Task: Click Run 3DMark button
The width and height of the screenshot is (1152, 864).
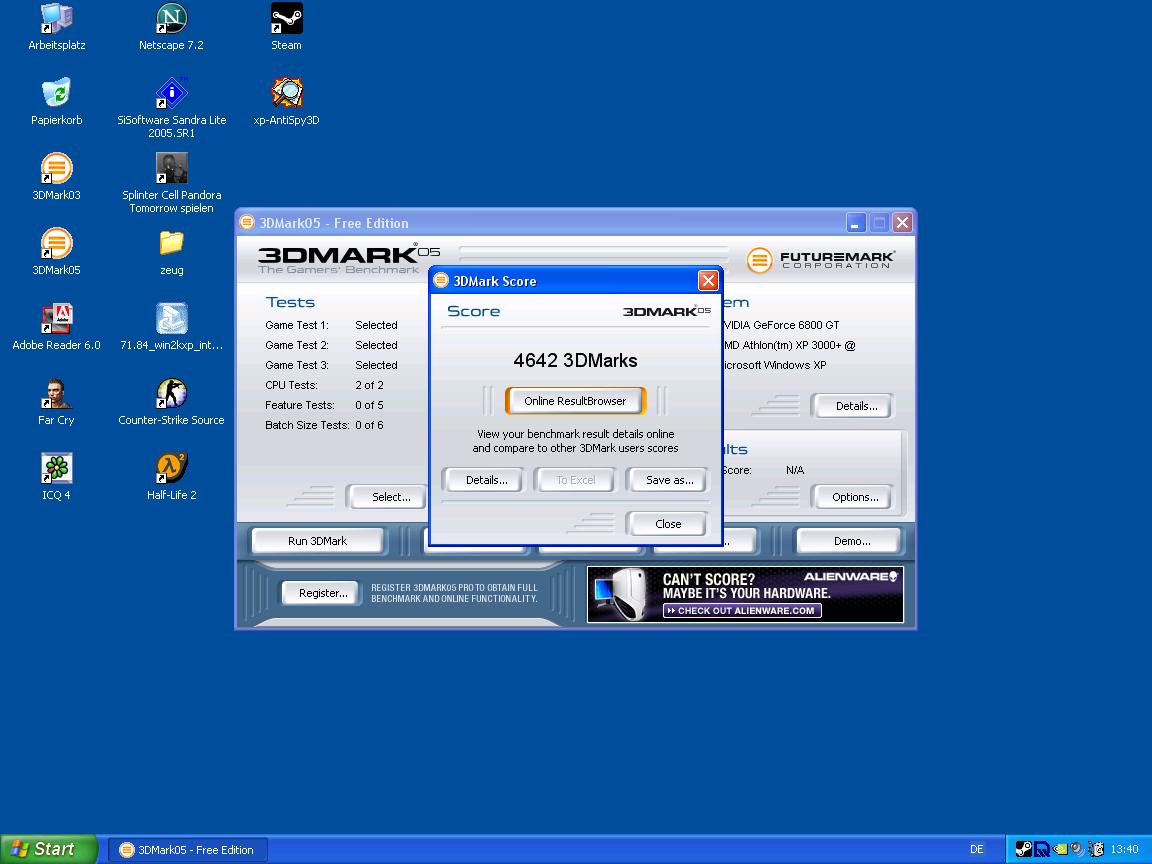Action: (317, 541)
